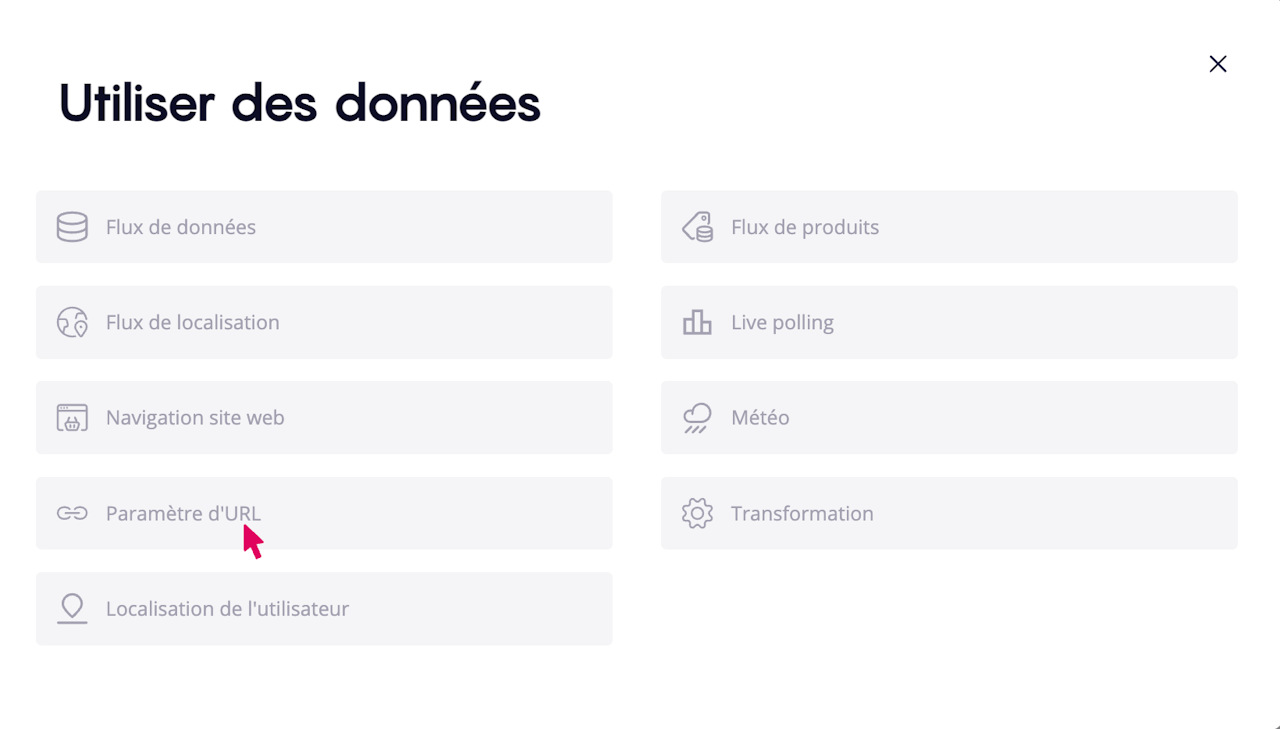Screen dimensions: 1280x729
Task: Select the Flux de produits option
Action: point(949,227)
